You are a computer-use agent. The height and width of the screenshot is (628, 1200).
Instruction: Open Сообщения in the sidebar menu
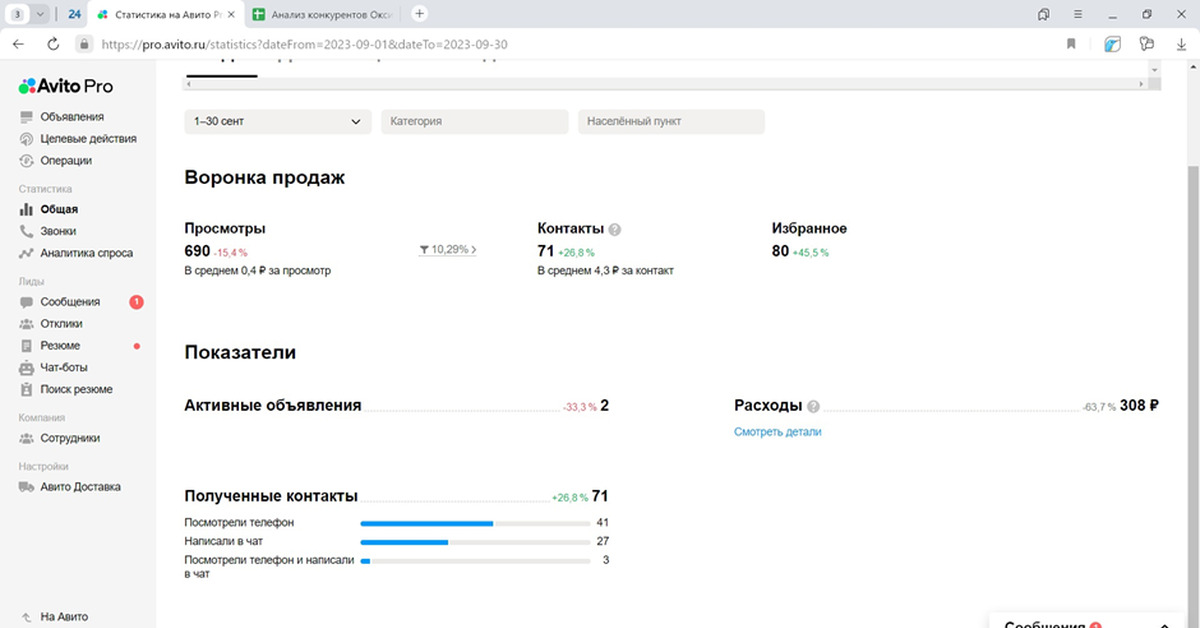pos(70,302)
